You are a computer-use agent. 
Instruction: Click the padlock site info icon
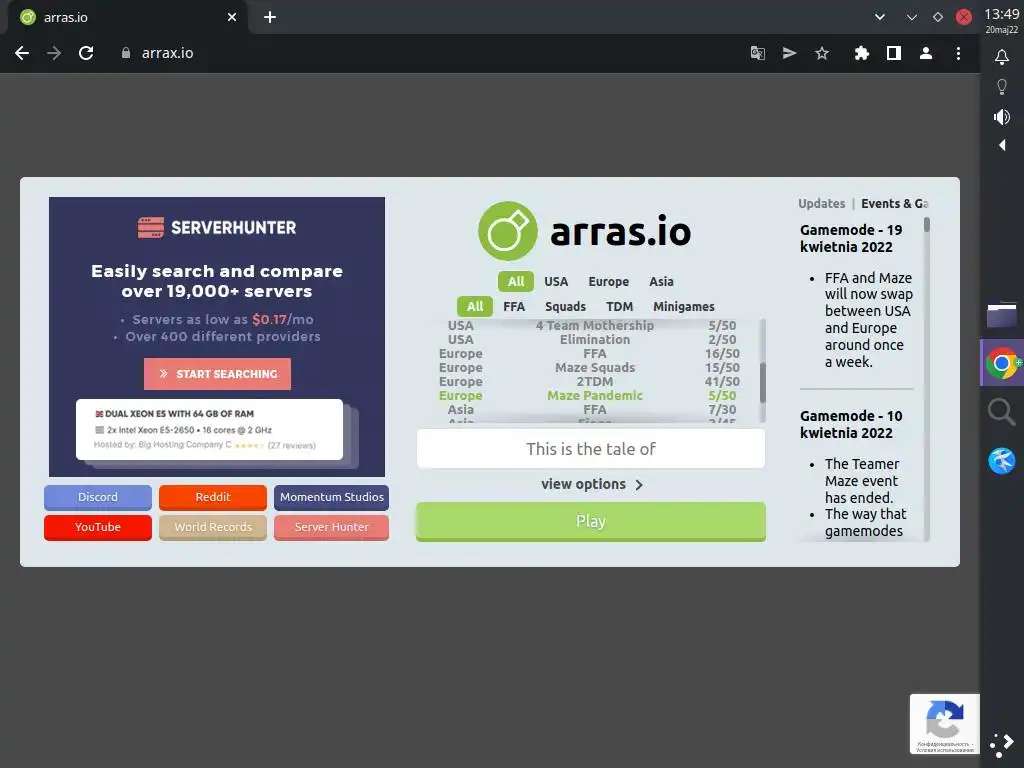tap(126, 53)
